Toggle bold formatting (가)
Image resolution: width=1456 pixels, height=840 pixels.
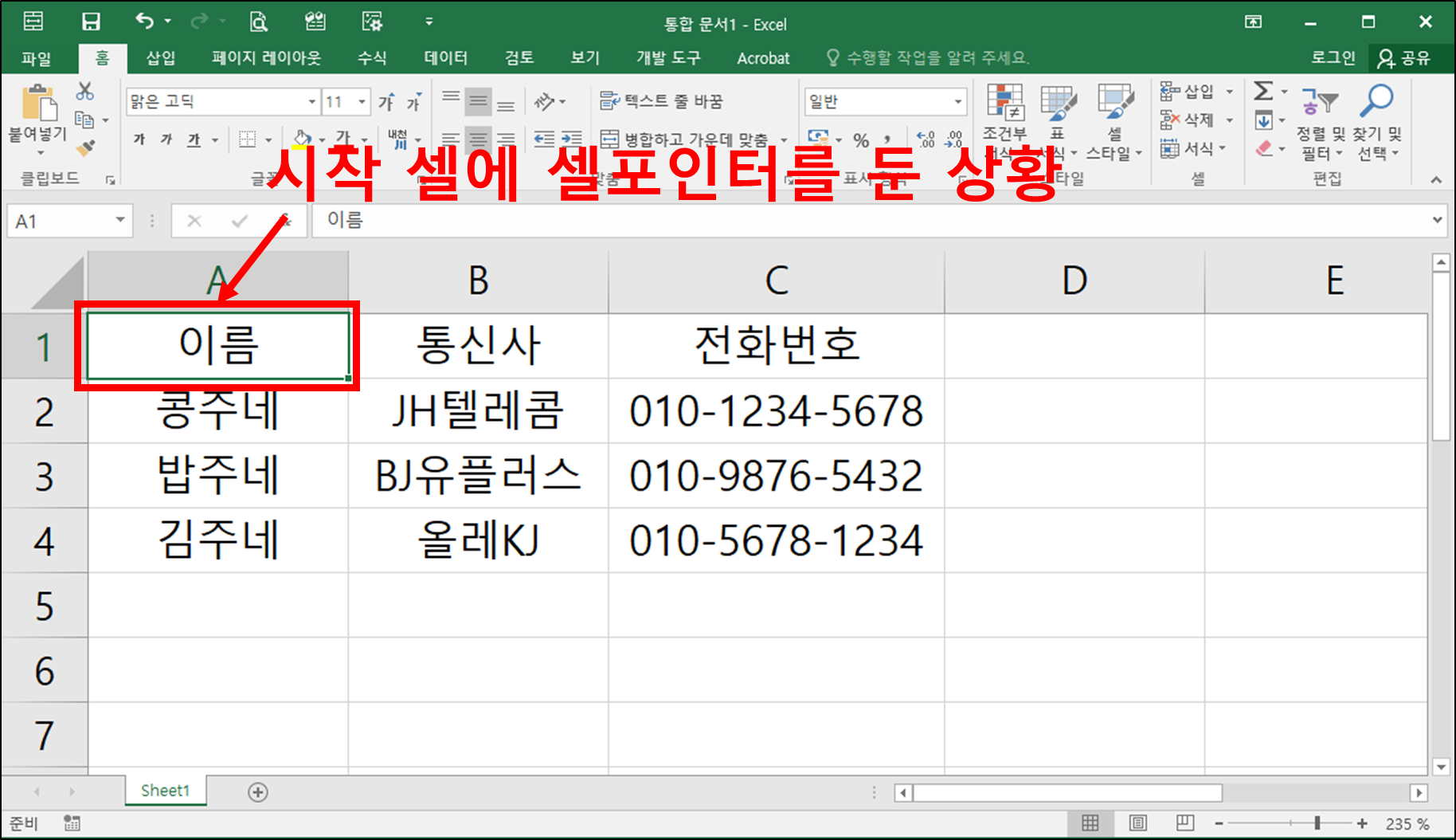tap(139, 138)
